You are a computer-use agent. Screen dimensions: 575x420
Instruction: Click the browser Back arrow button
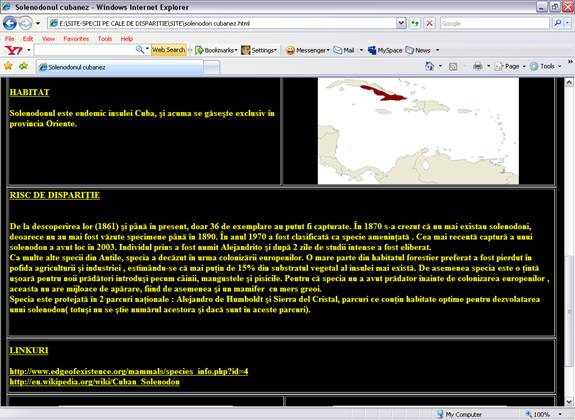coord(10,23)
